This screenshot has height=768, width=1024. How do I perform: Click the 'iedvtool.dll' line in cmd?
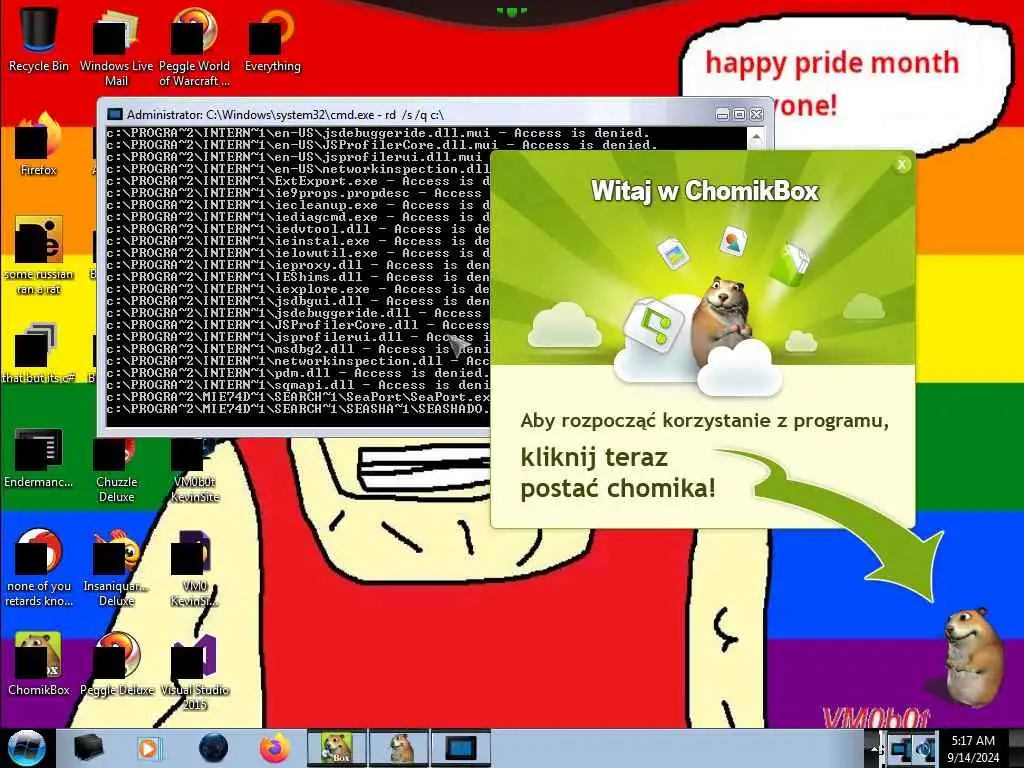[298, 229]
